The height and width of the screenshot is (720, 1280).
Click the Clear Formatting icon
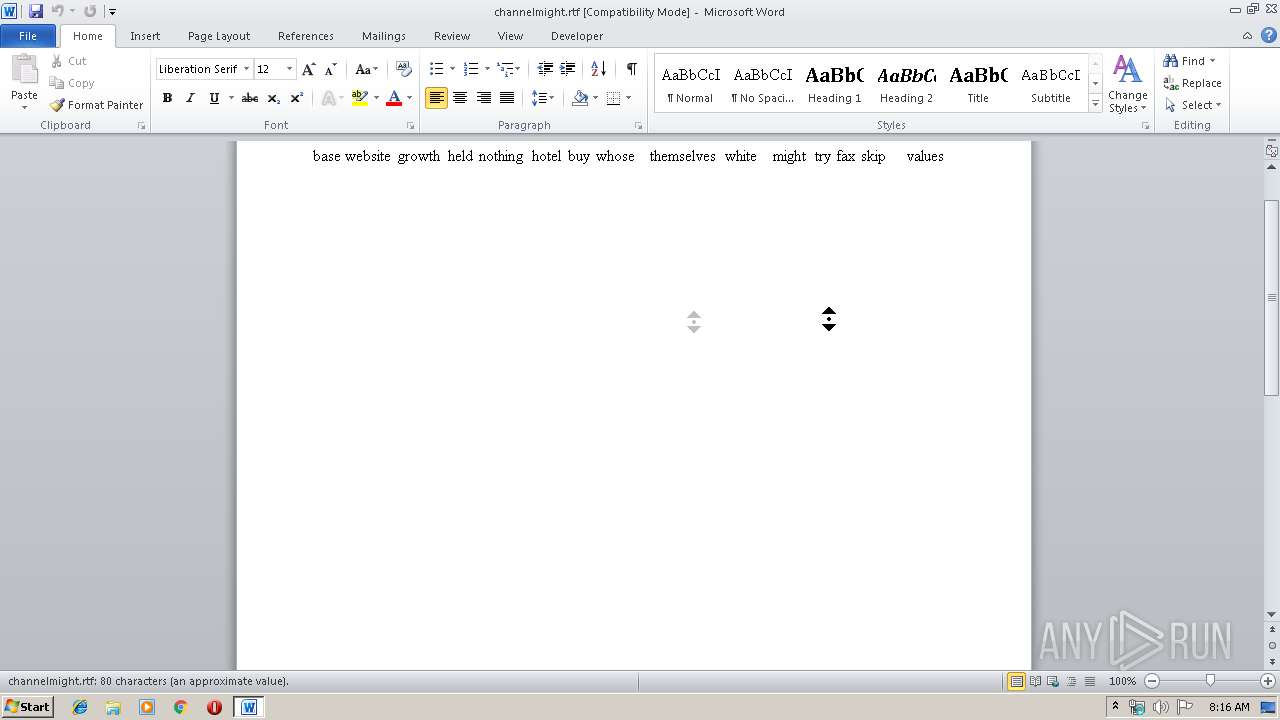point(404,69)
